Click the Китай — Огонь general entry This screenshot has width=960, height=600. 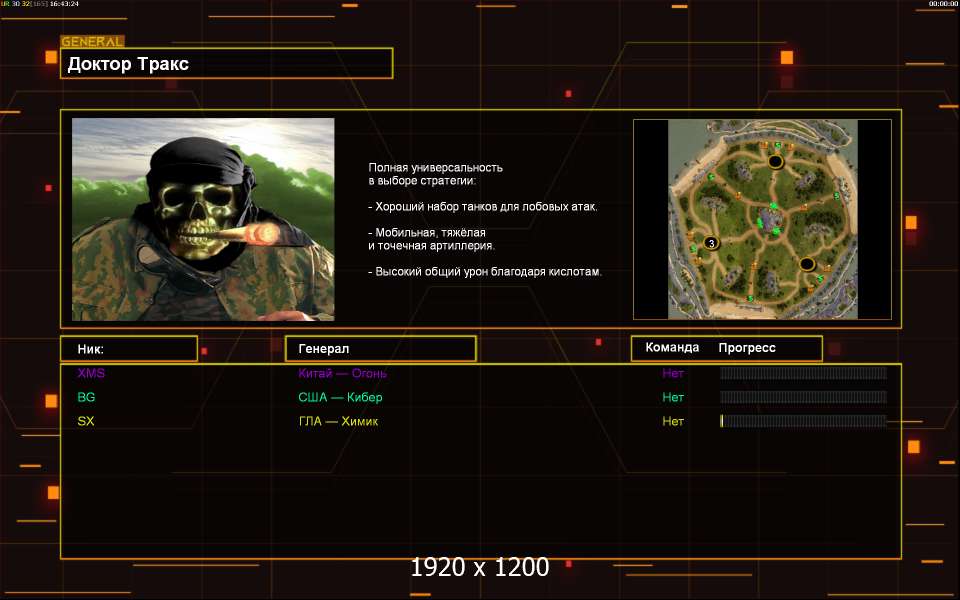342,373
